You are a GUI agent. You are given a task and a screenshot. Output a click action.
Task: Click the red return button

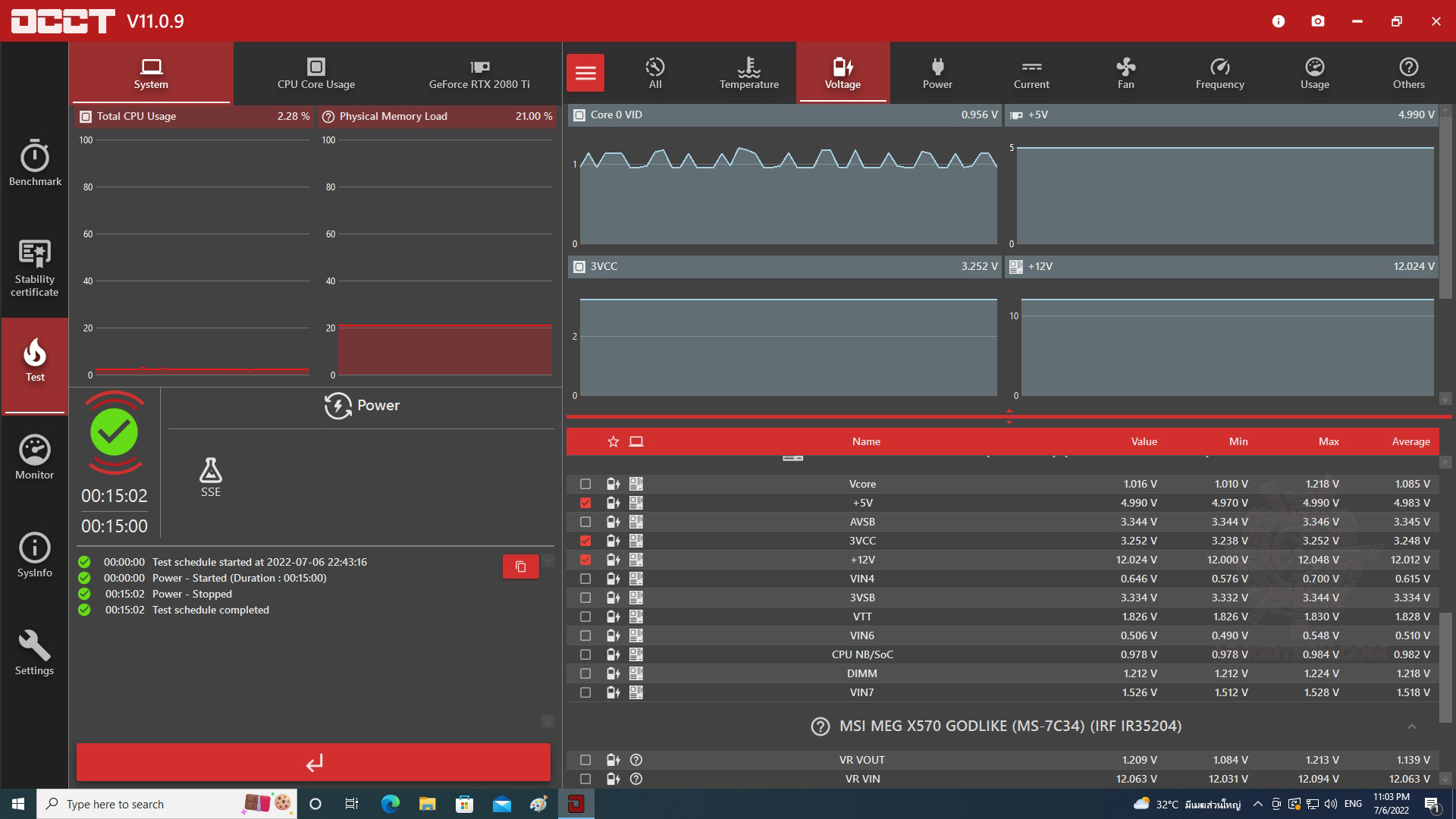pyautogui.click(x=313, y=762)
